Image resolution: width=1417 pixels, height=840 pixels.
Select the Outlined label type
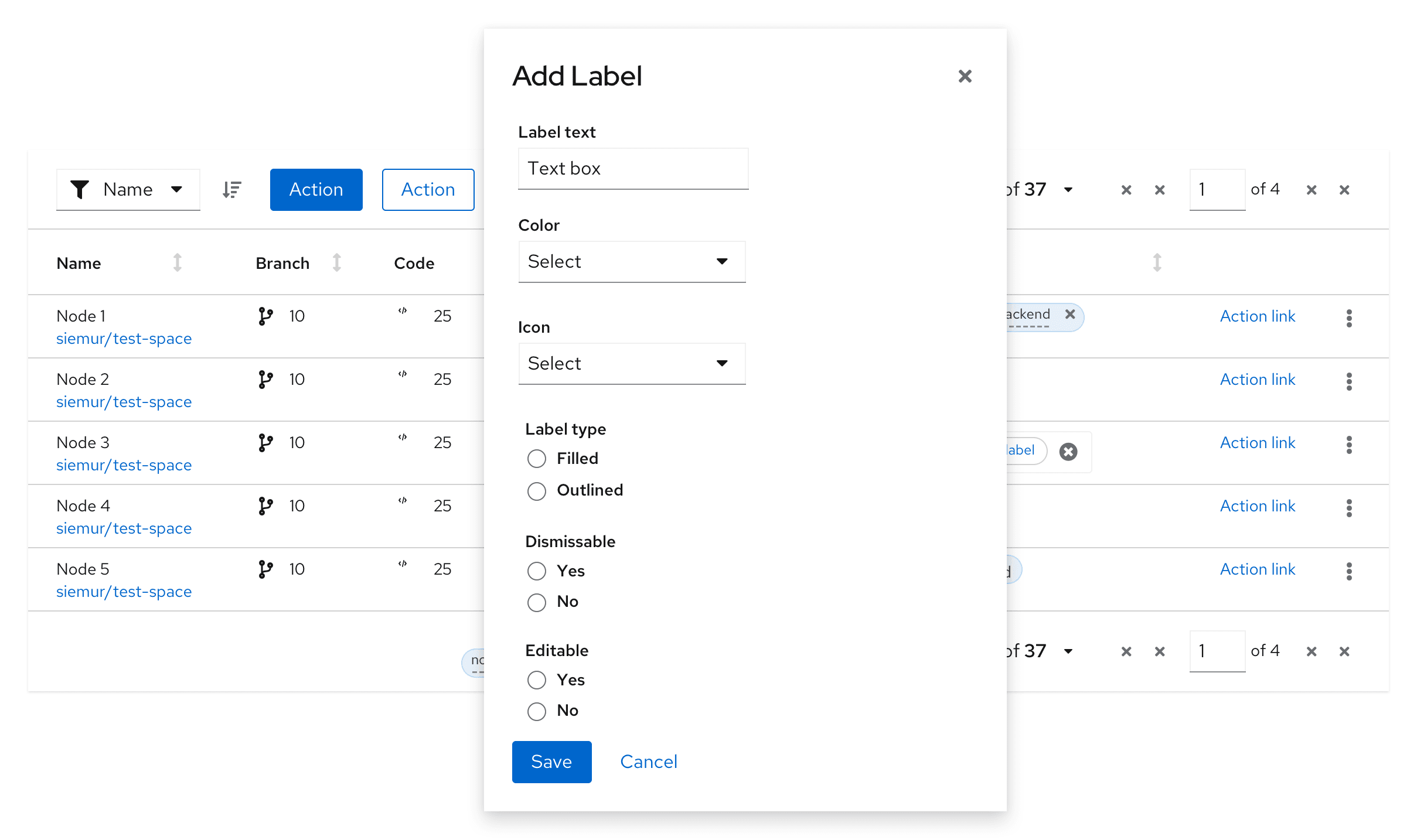tap(536, 491)
